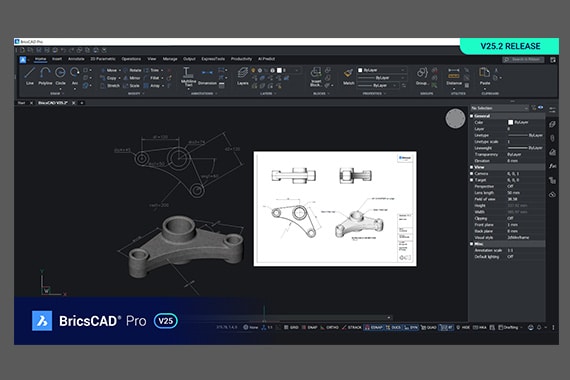Close the BricsCAD V25.2 drawing tab

[x=74, y=103]
